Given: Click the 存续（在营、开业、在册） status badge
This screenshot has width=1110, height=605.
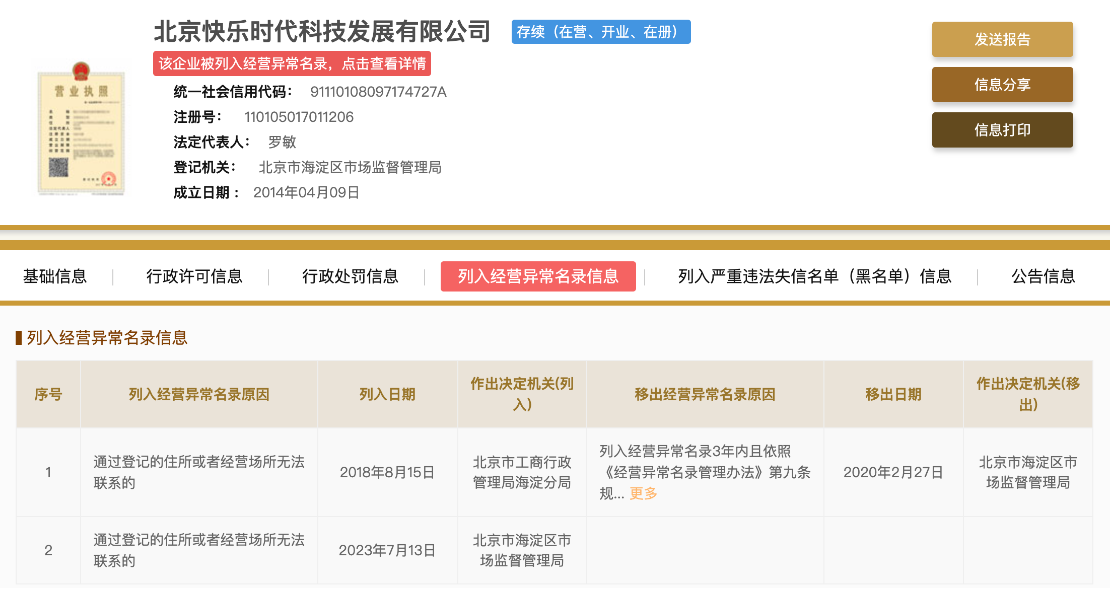Looking at the screenshot, I should click(601, 32).
